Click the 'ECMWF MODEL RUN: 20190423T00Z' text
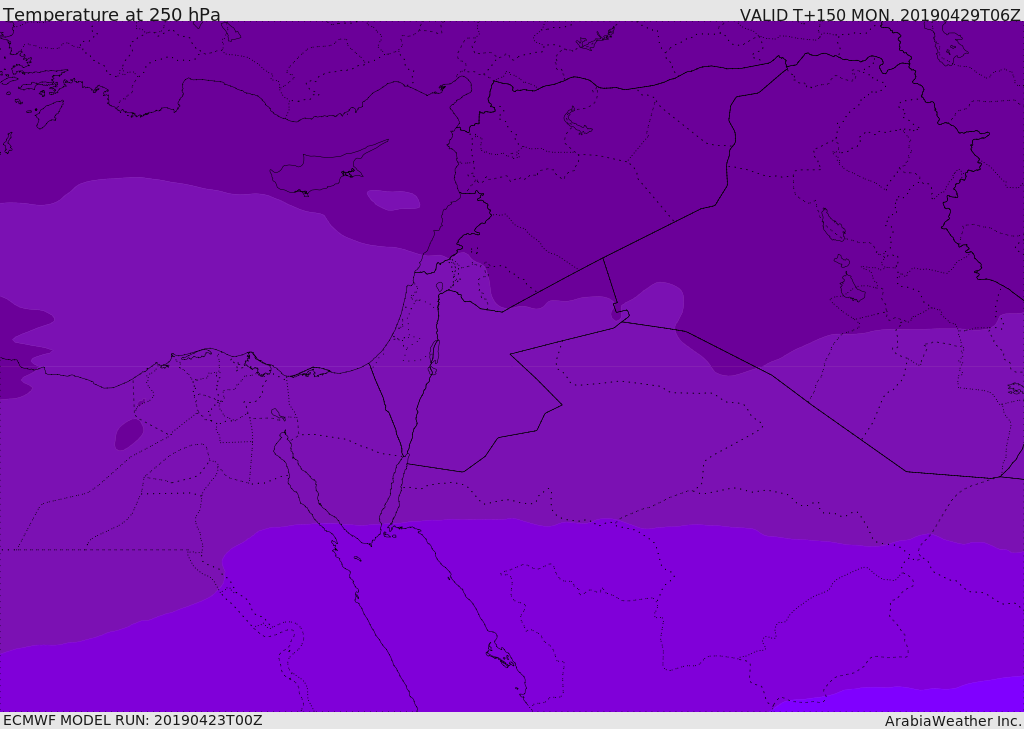Viewport: 1024px width, 729px height. [133, 720]
